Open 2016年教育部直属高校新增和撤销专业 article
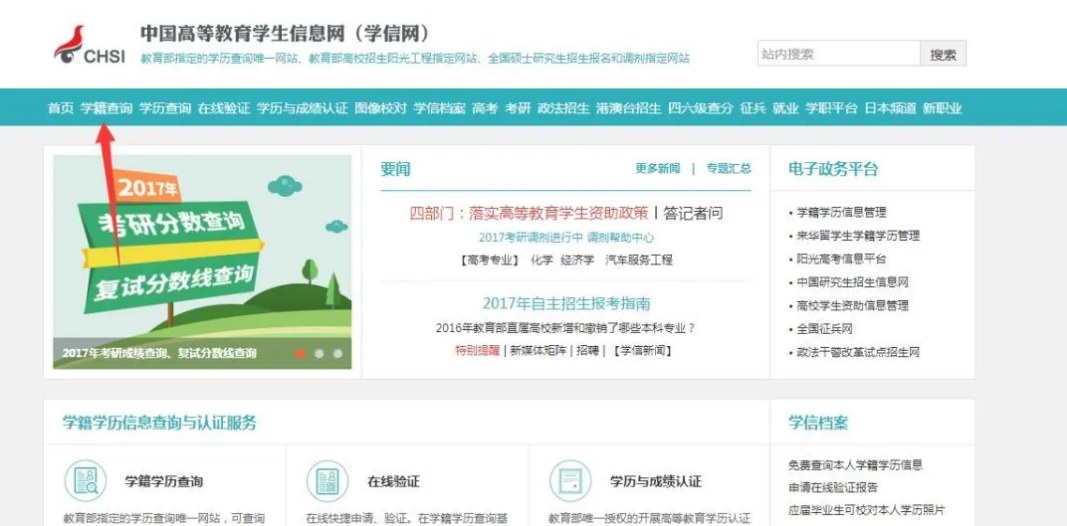Image resolution: width=1067 pixels, height=526 pixels. (565, 328)
